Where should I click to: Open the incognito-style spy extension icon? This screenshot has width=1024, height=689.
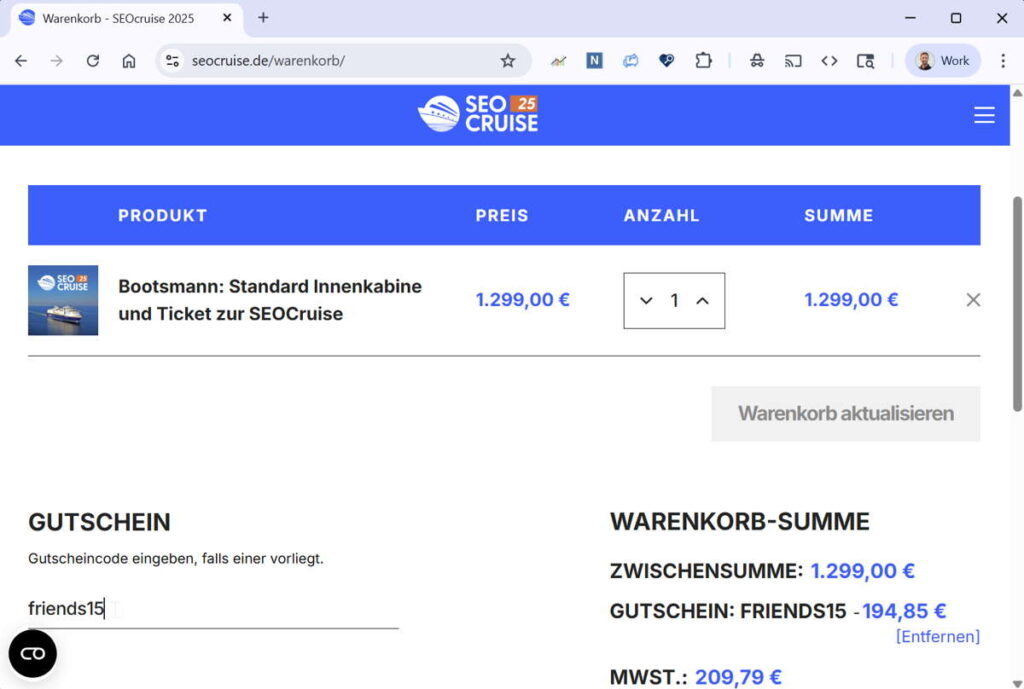[757, 61]
